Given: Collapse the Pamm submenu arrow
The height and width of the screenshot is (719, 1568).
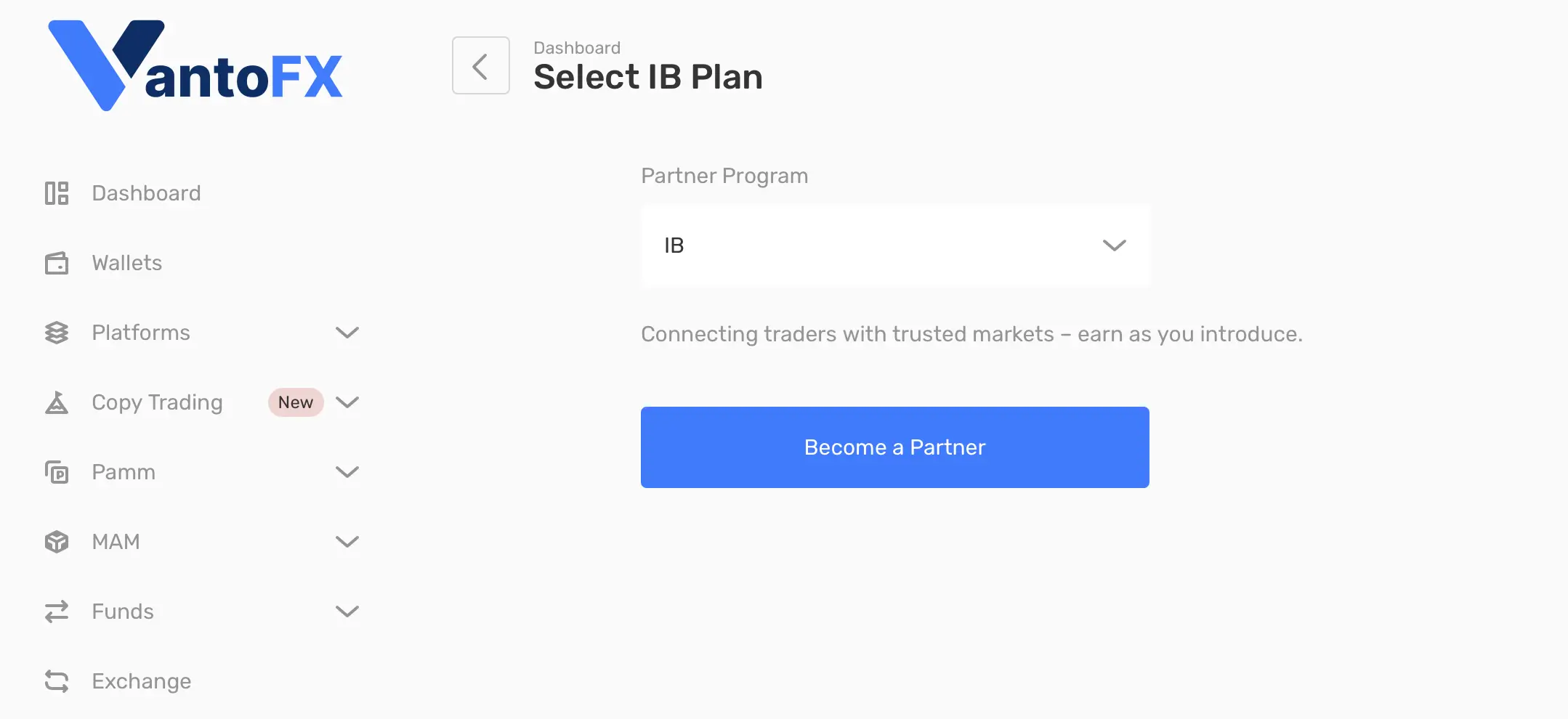Looking at the screenshot, I should pos(348,472).
